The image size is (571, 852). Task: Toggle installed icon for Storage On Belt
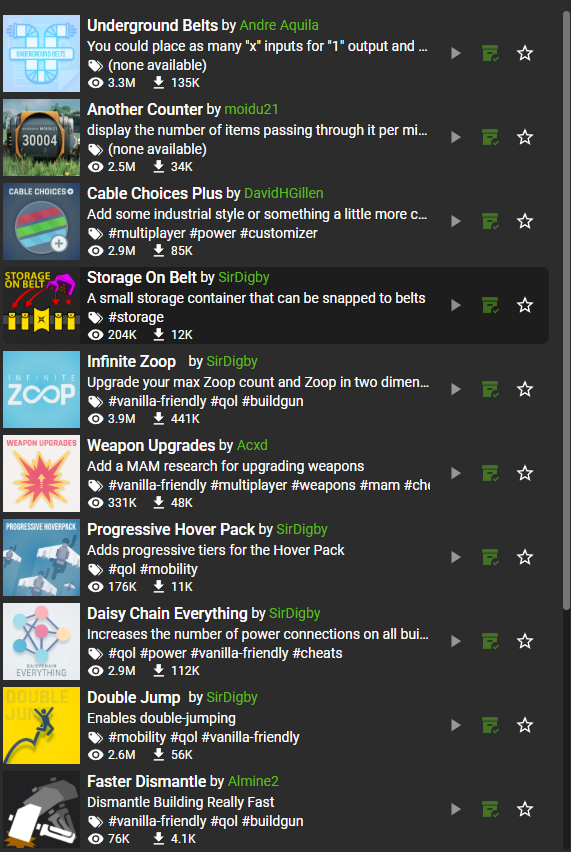click(x=491, y=305)
